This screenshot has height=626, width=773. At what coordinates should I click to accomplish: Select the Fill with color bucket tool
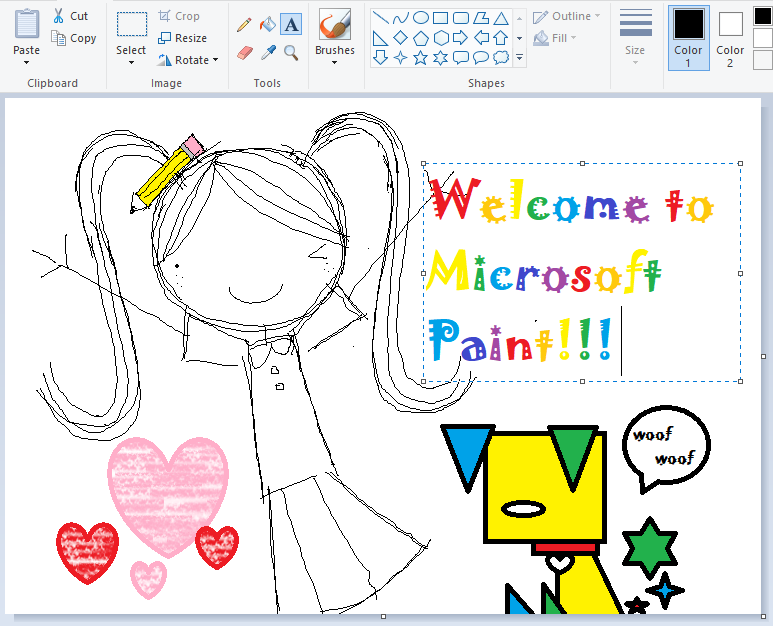(268, 24)
